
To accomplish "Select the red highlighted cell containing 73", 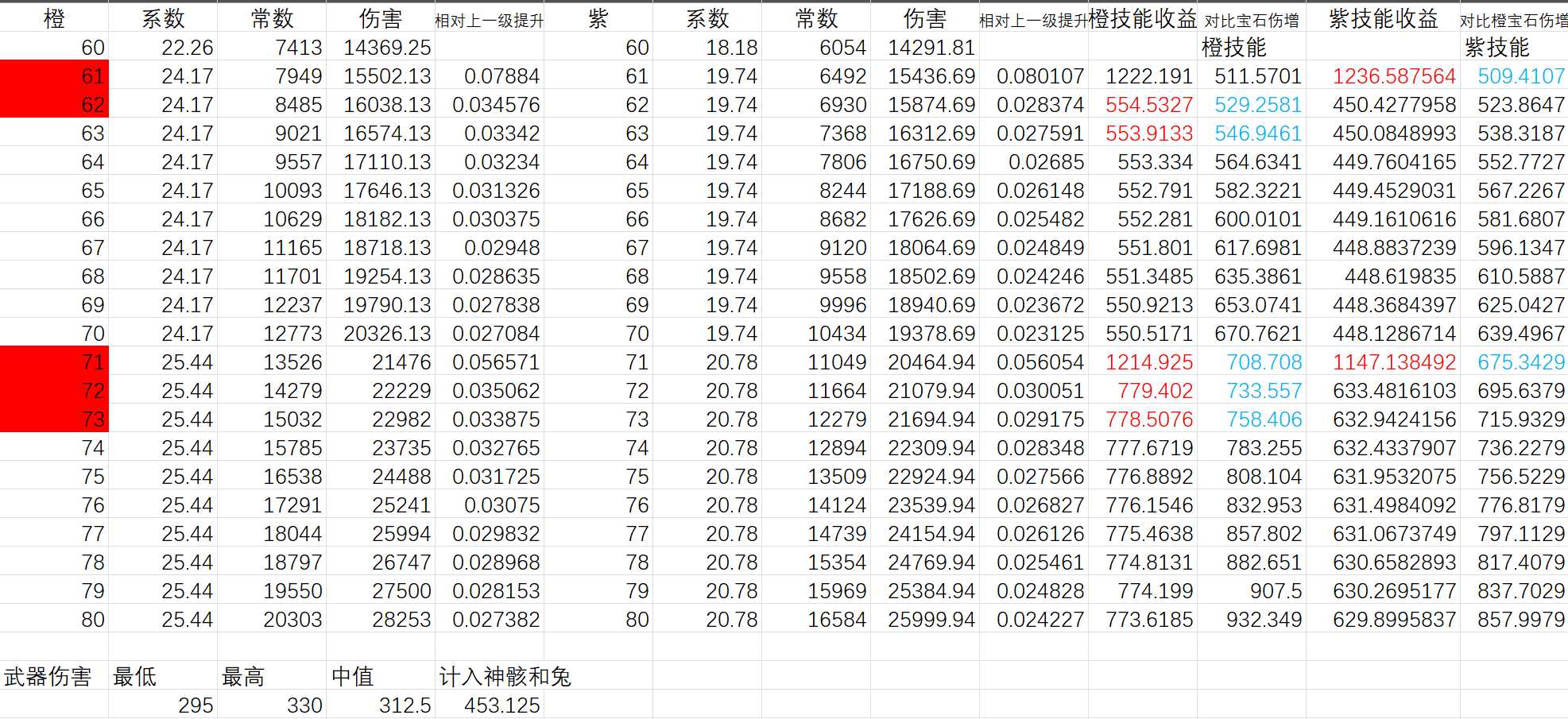I will [x=54, y=419].
